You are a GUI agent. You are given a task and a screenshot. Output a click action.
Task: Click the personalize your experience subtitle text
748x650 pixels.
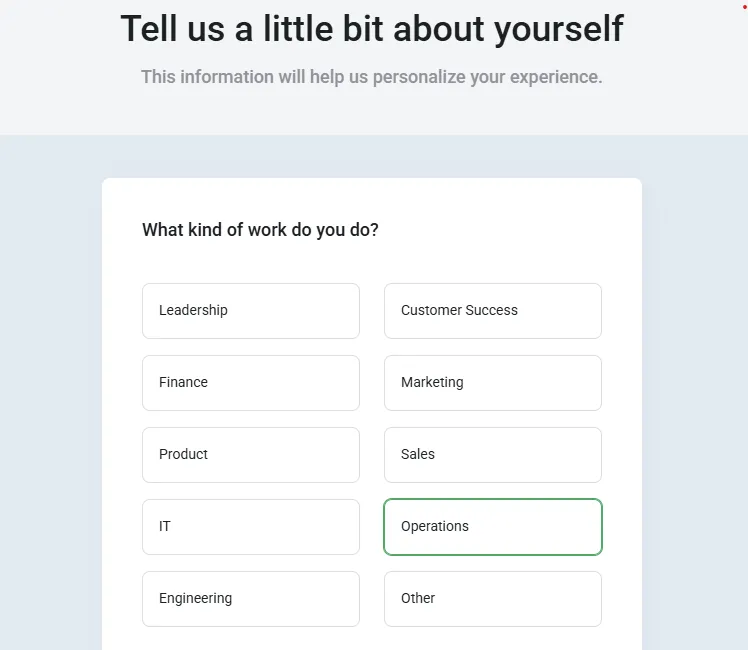point(372,77)
